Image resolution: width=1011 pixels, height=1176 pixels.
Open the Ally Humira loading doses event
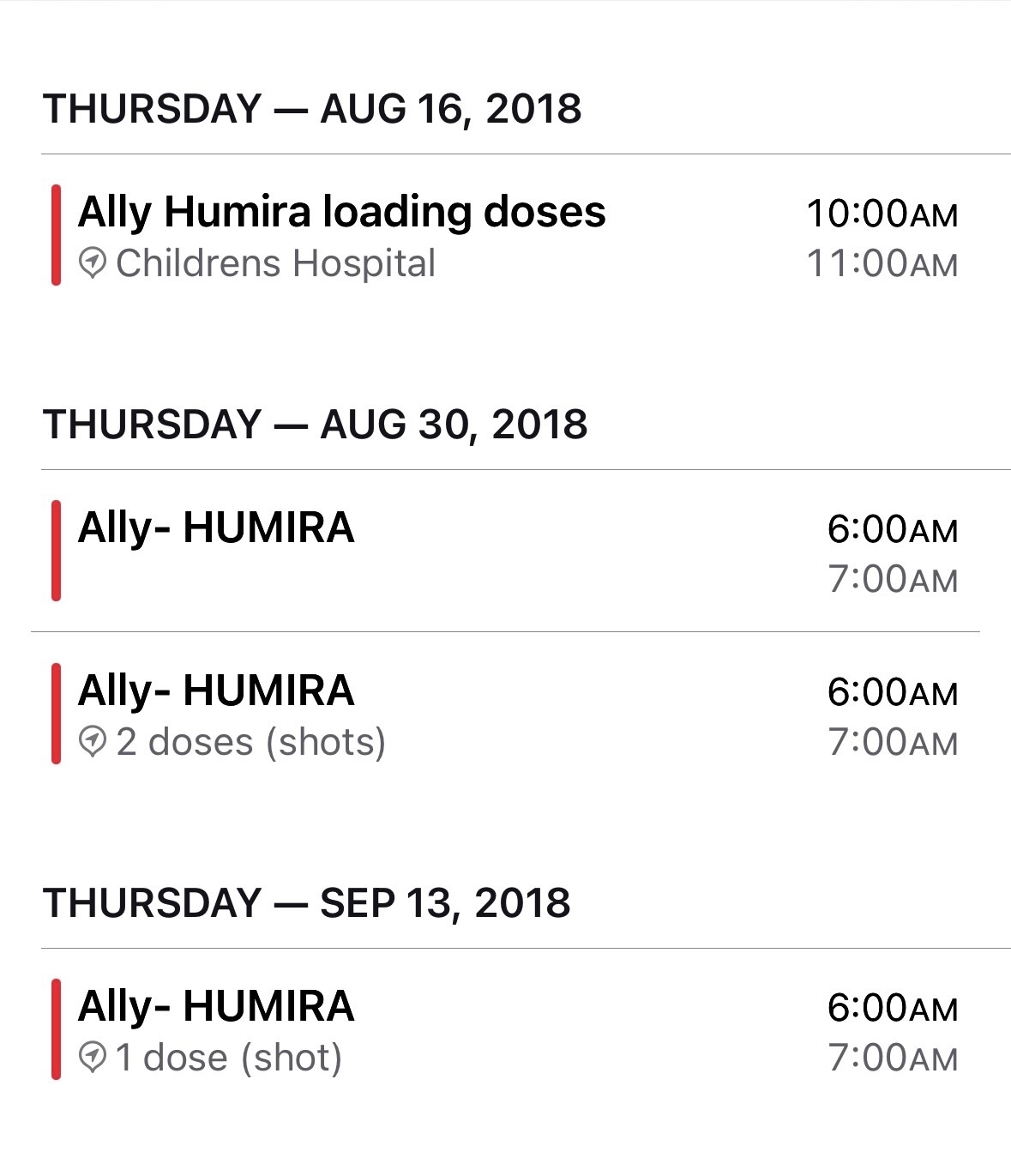click(341, 212)
